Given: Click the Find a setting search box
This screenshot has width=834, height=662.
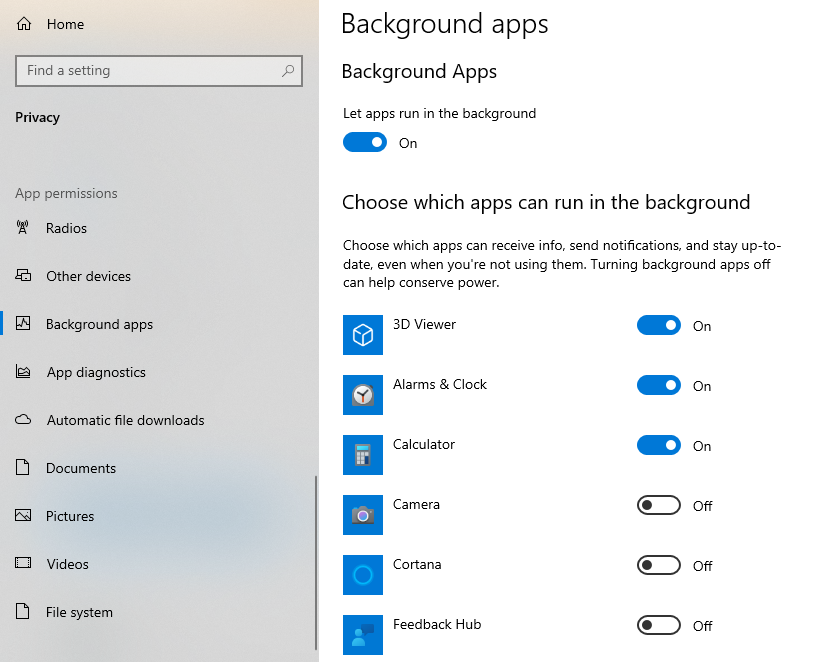Looking at the screenshot, I should pyautogui.click(x=159, y=71).
